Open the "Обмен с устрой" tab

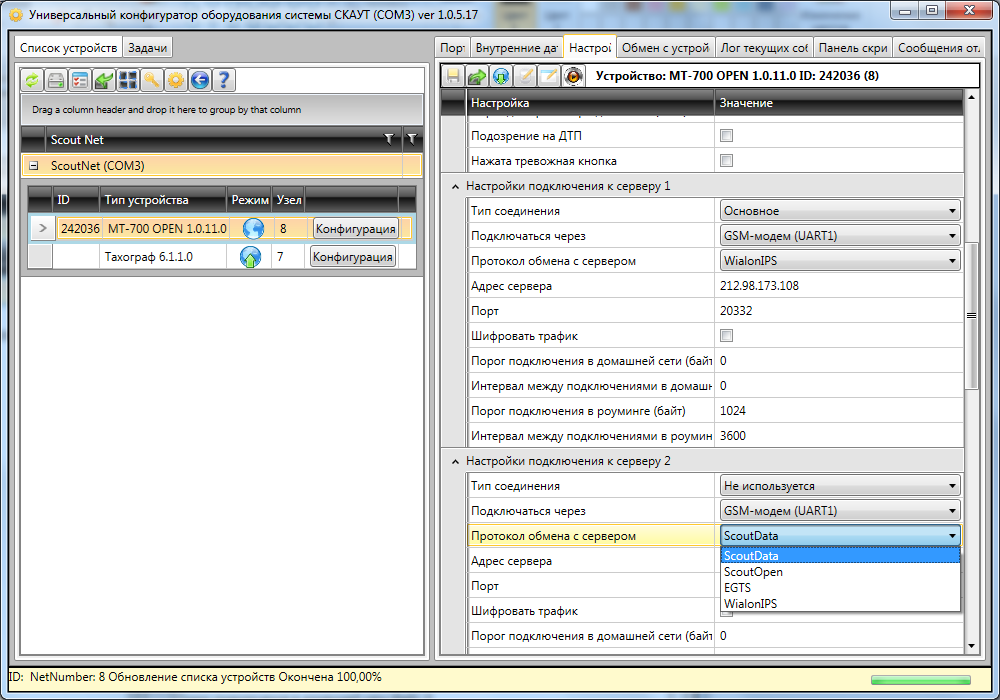665,48
